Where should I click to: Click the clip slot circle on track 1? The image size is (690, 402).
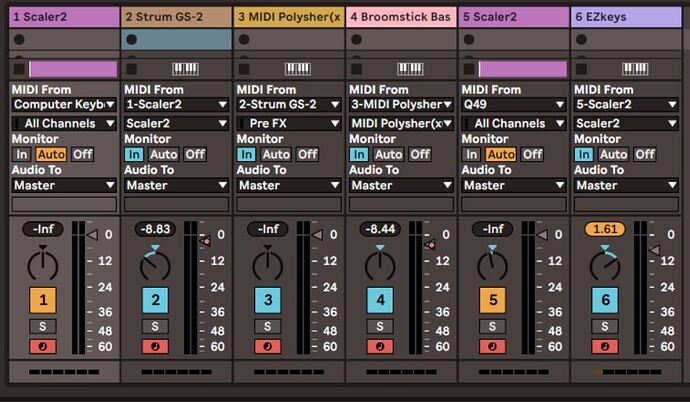pyautogui.click(x=20, y=39)
